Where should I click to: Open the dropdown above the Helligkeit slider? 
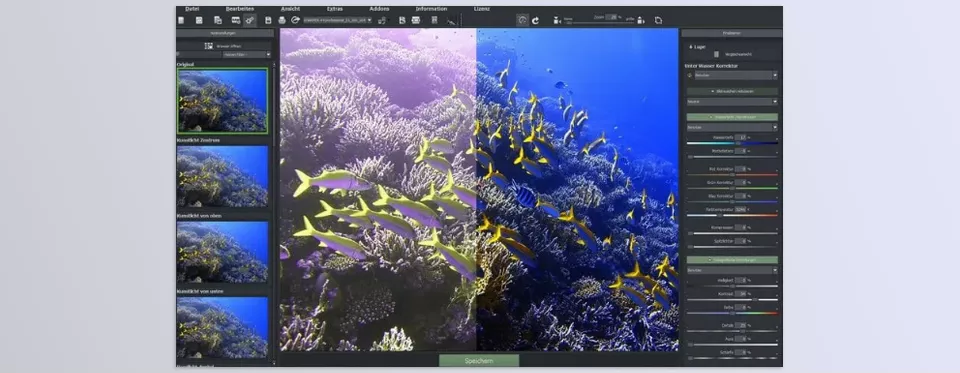[732, 270]
